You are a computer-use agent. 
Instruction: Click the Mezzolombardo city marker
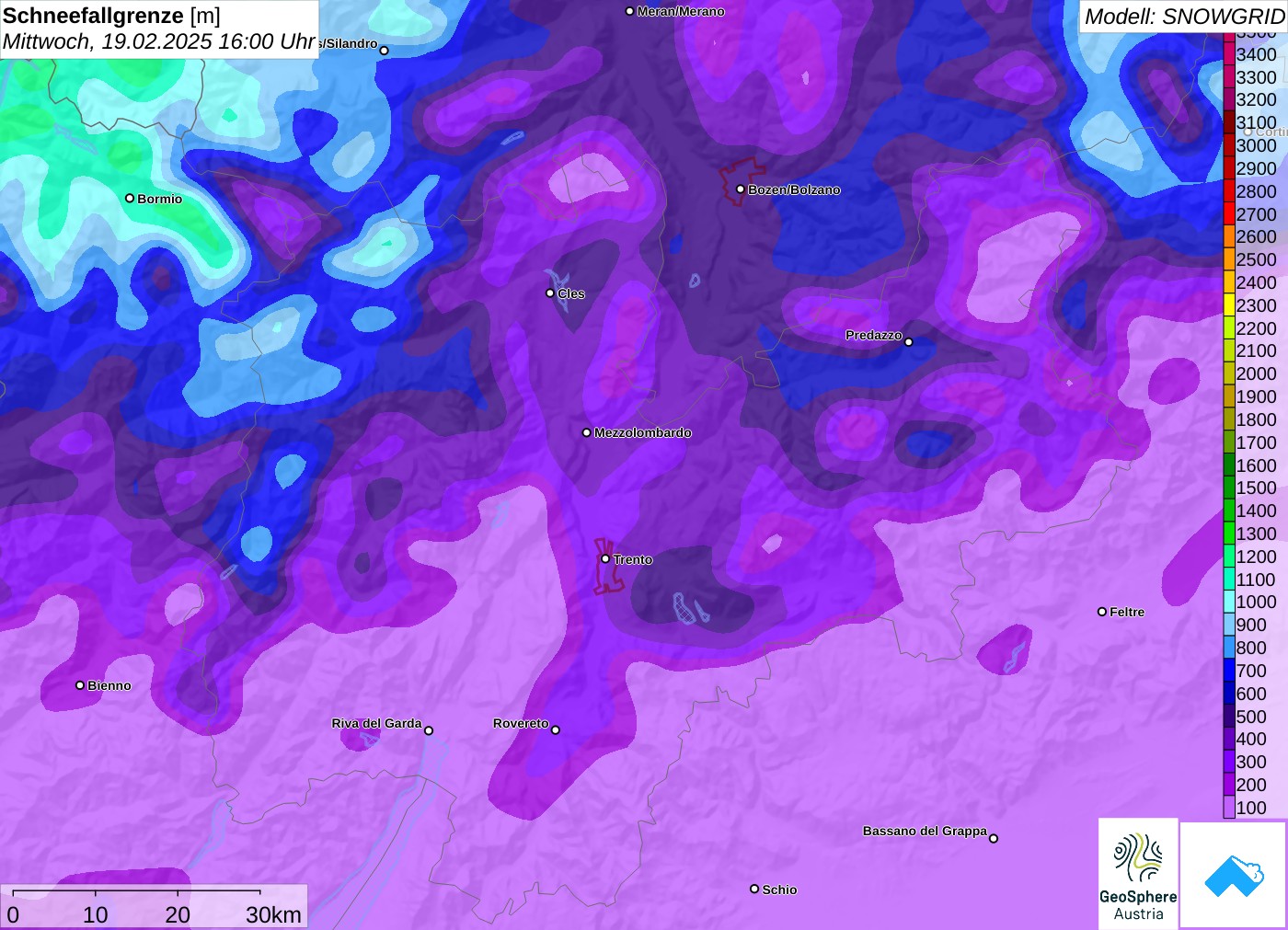coord(587,432)
